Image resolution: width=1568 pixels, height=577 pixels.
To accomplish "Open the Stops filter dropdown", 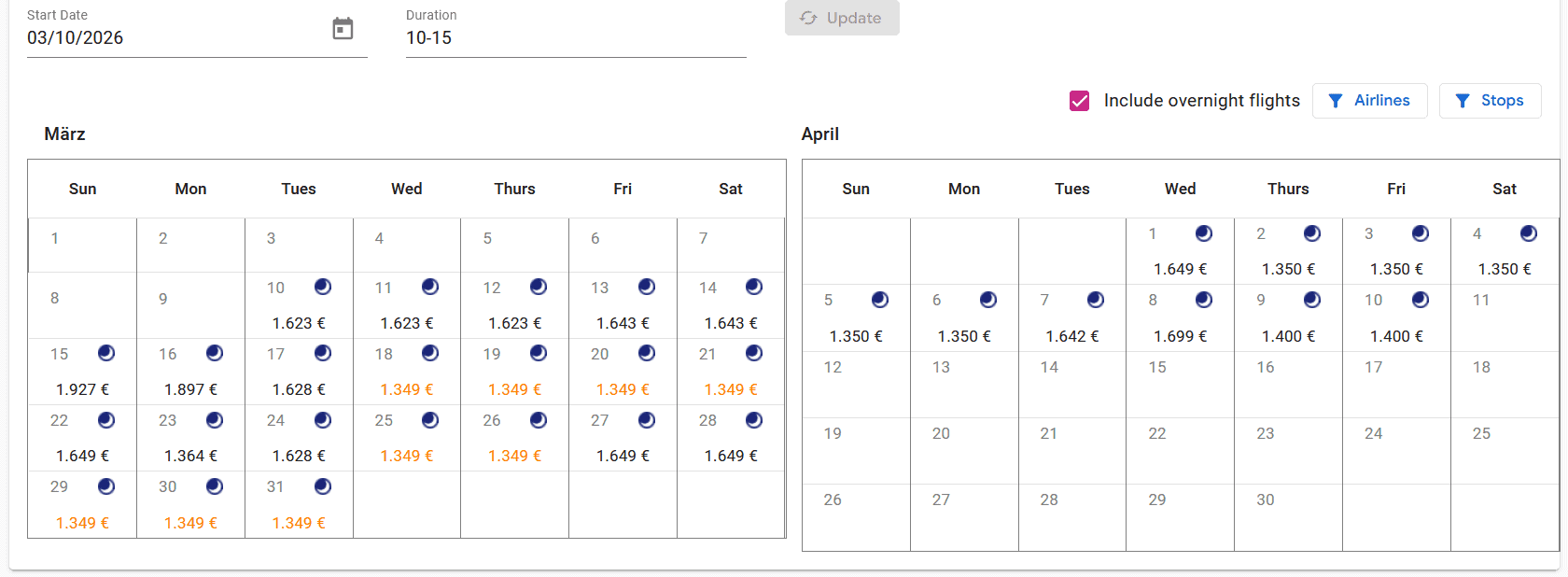I will 1490,101.
